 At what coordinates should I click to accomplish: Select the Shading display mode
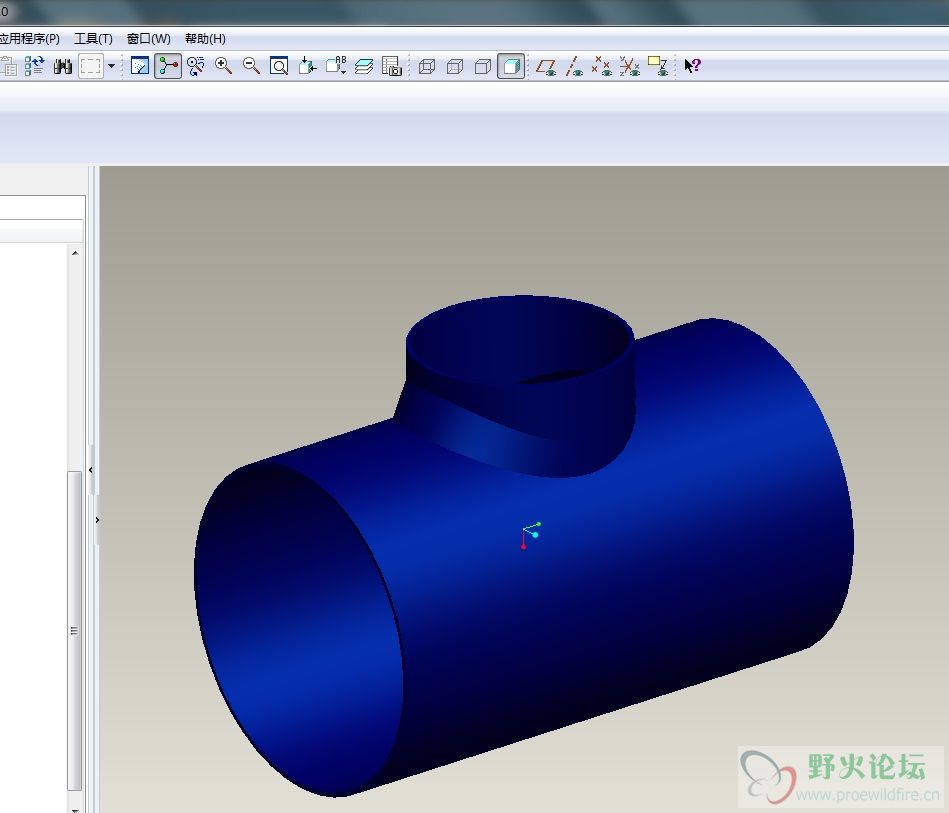(x=511, y=66)
